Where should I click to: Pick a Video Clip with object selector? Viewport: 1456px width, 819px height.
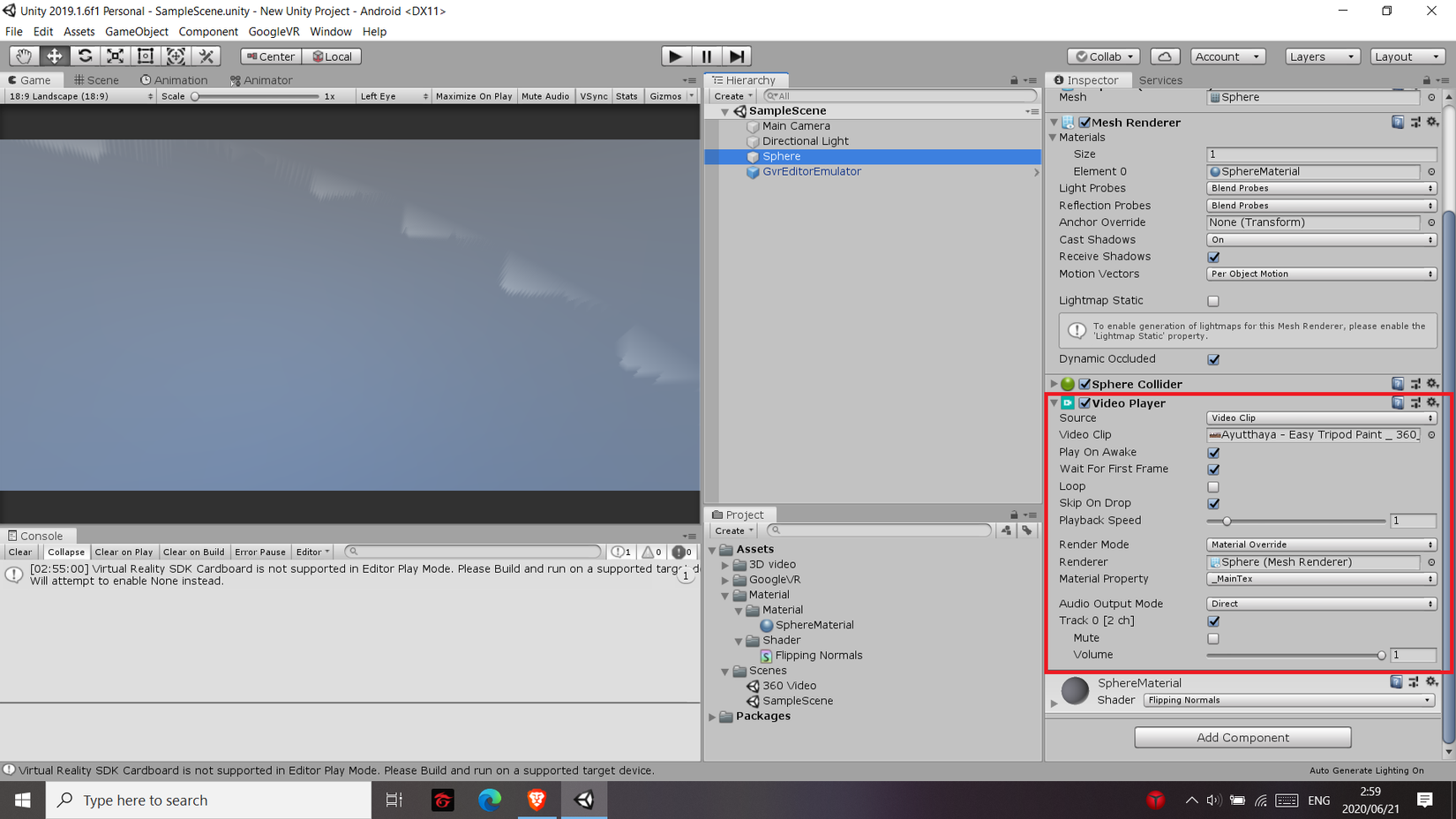tap(1431, 435)
